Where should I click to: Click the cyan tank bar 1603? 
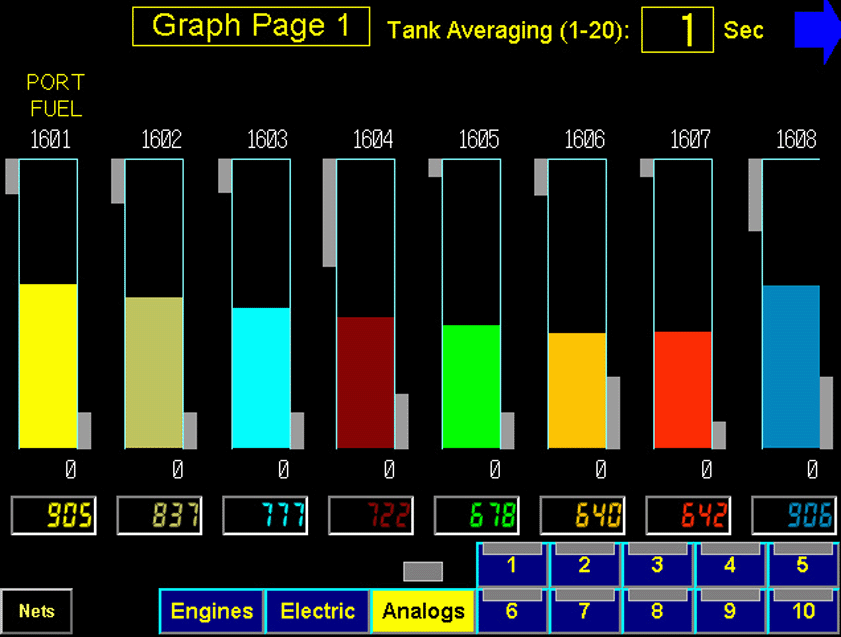pyautogui.click(x=262, y=380)
